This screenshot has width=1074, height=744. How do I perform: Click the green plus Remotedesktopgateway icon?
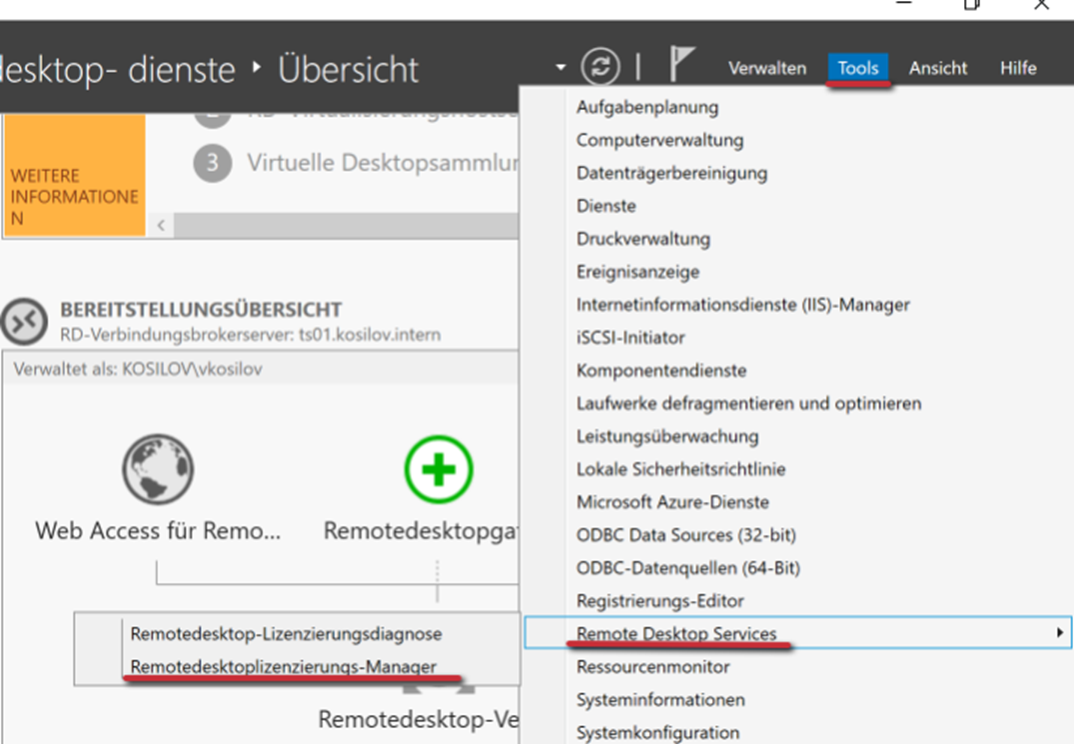[438, 468]
